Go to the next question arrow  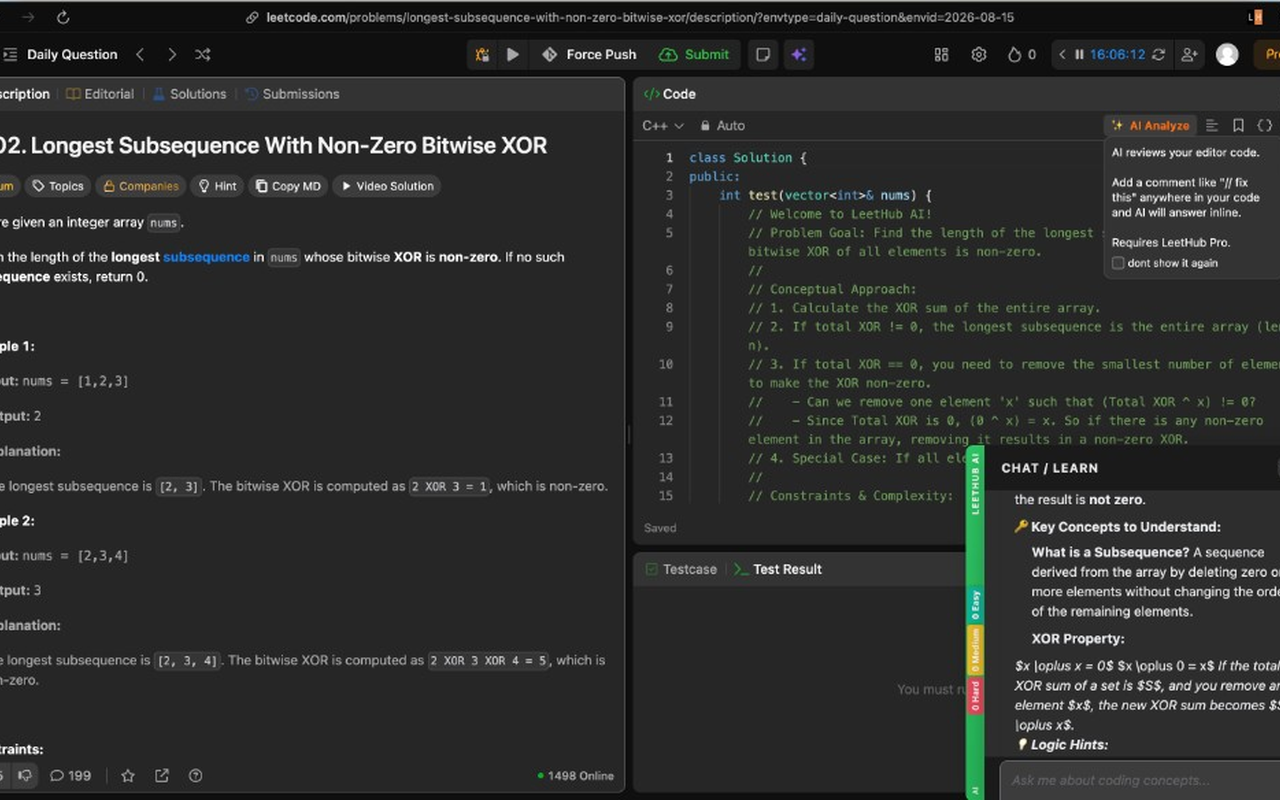[x=172, y=55]
